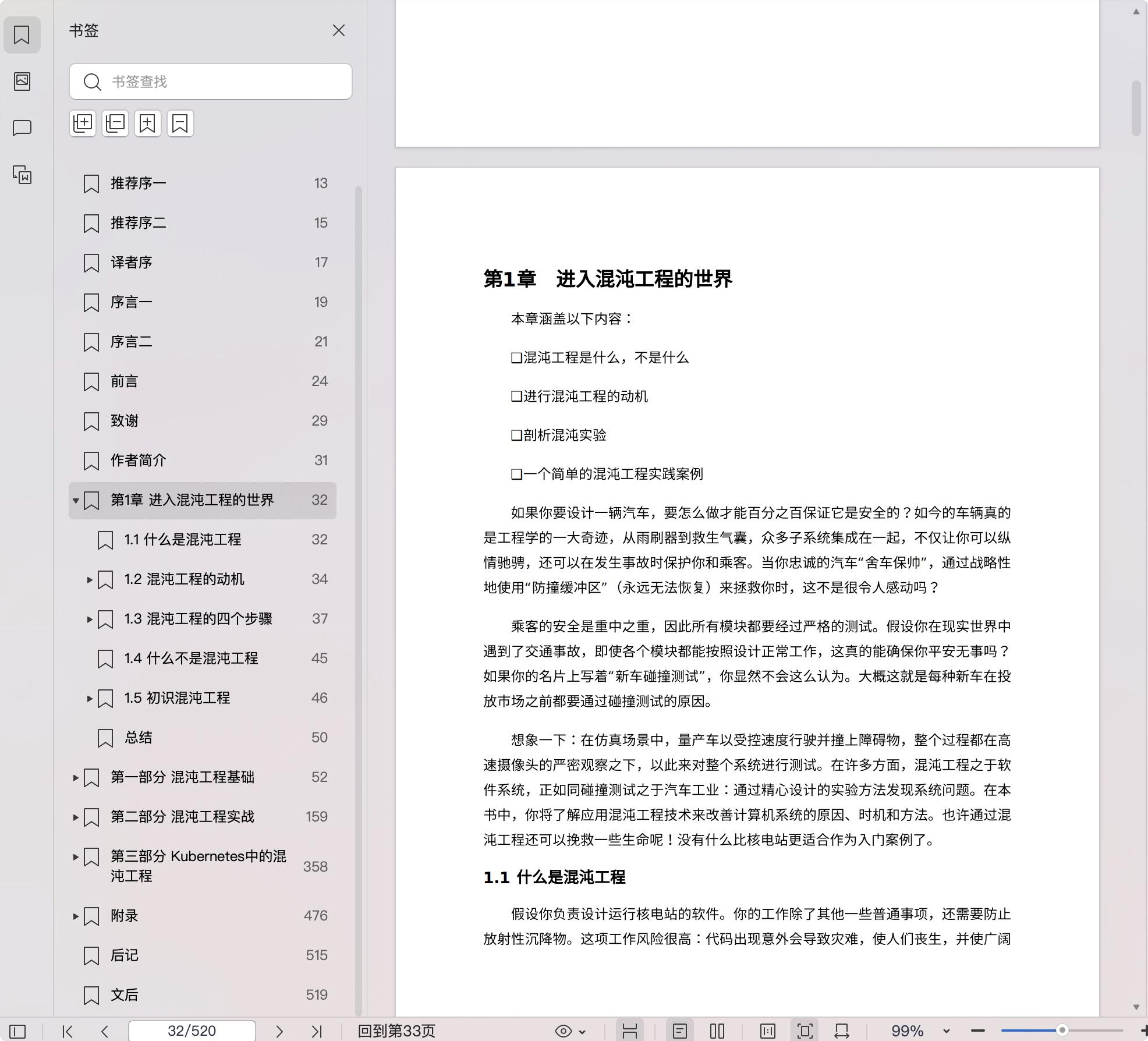
Task: Expand 1.3 混沌工程的四个步骤 bookmark
Action: 90,619
